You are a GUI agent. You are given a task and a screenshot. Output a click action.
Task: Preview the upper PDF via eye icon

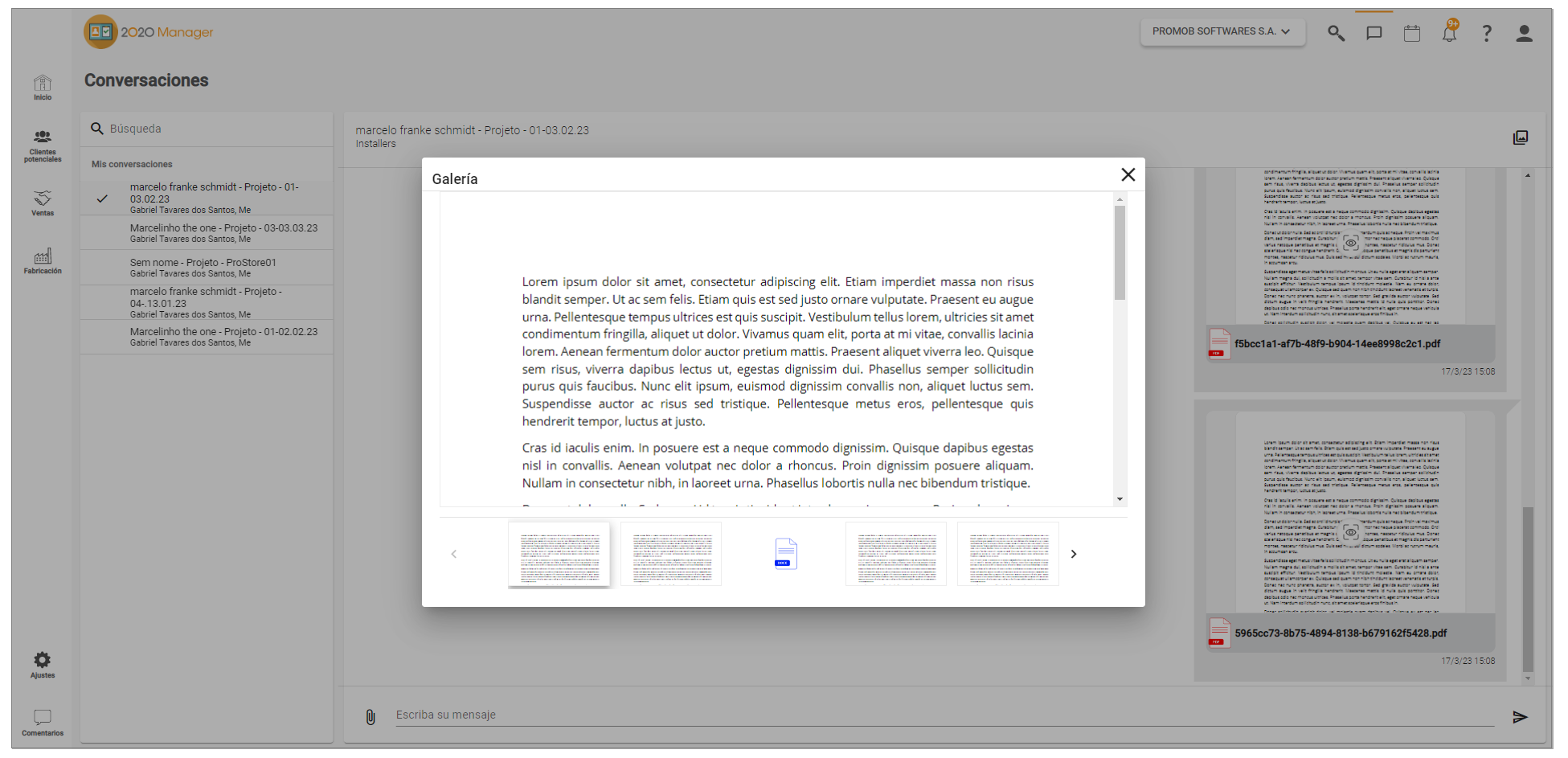coord(1351,243)
